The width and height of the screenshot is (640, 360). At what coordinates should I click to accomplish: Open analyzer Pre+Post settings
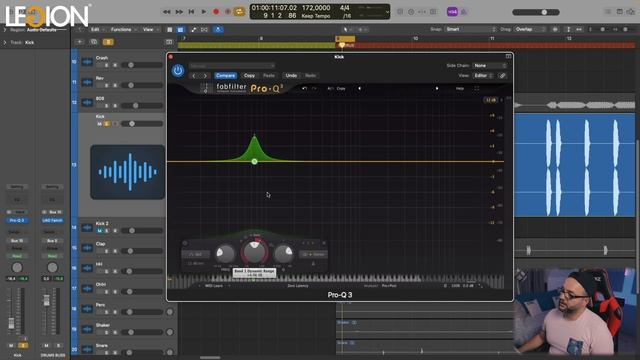point(389,286)
